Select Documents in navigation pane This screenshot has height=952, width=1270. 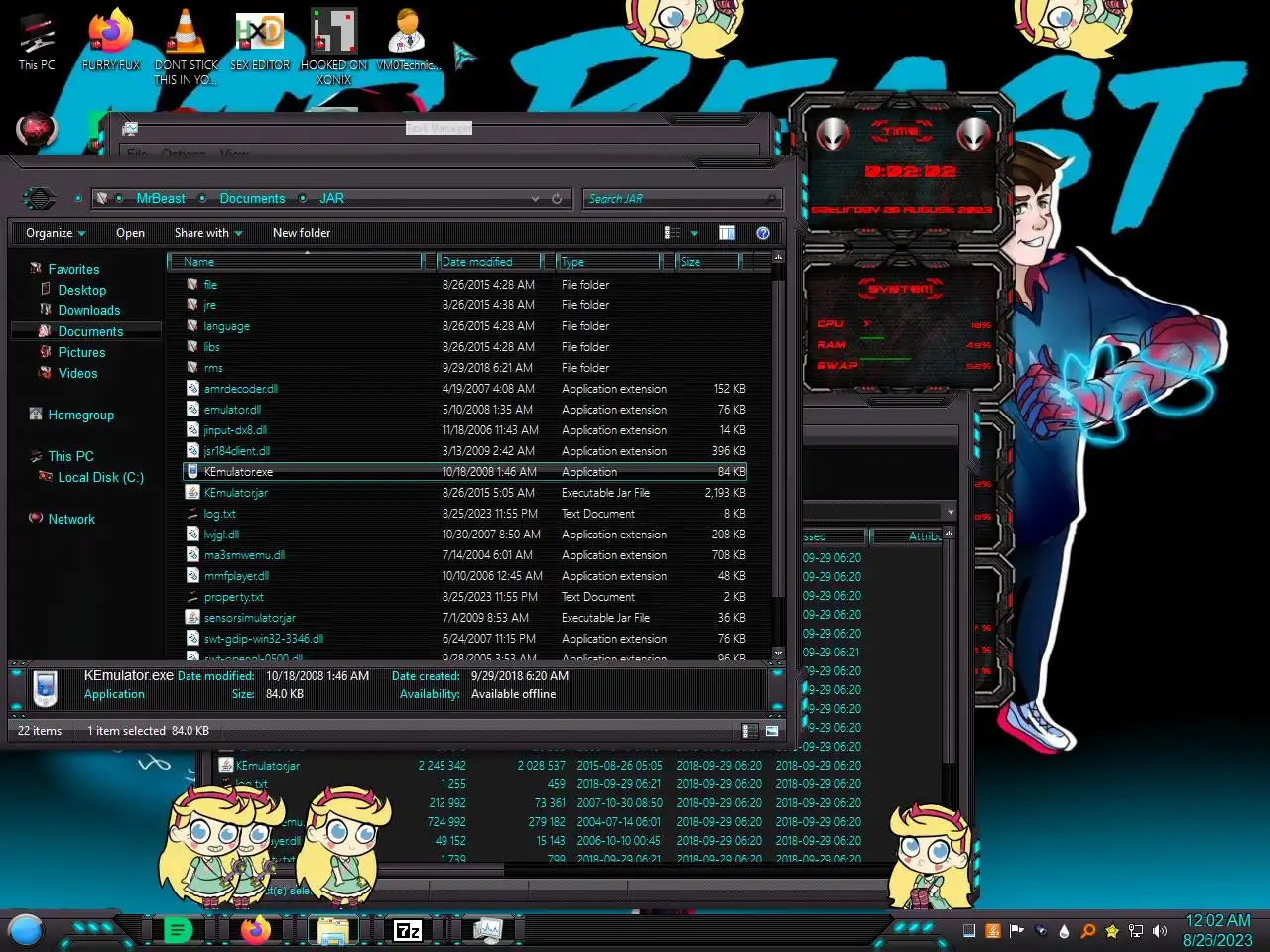90,331
